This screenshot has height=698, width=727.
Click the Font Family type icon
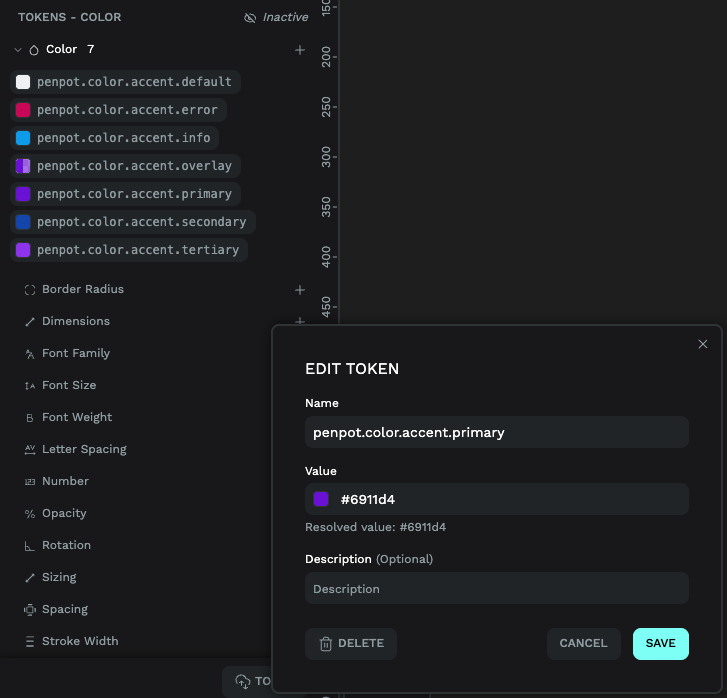click(x=30, y=354)
